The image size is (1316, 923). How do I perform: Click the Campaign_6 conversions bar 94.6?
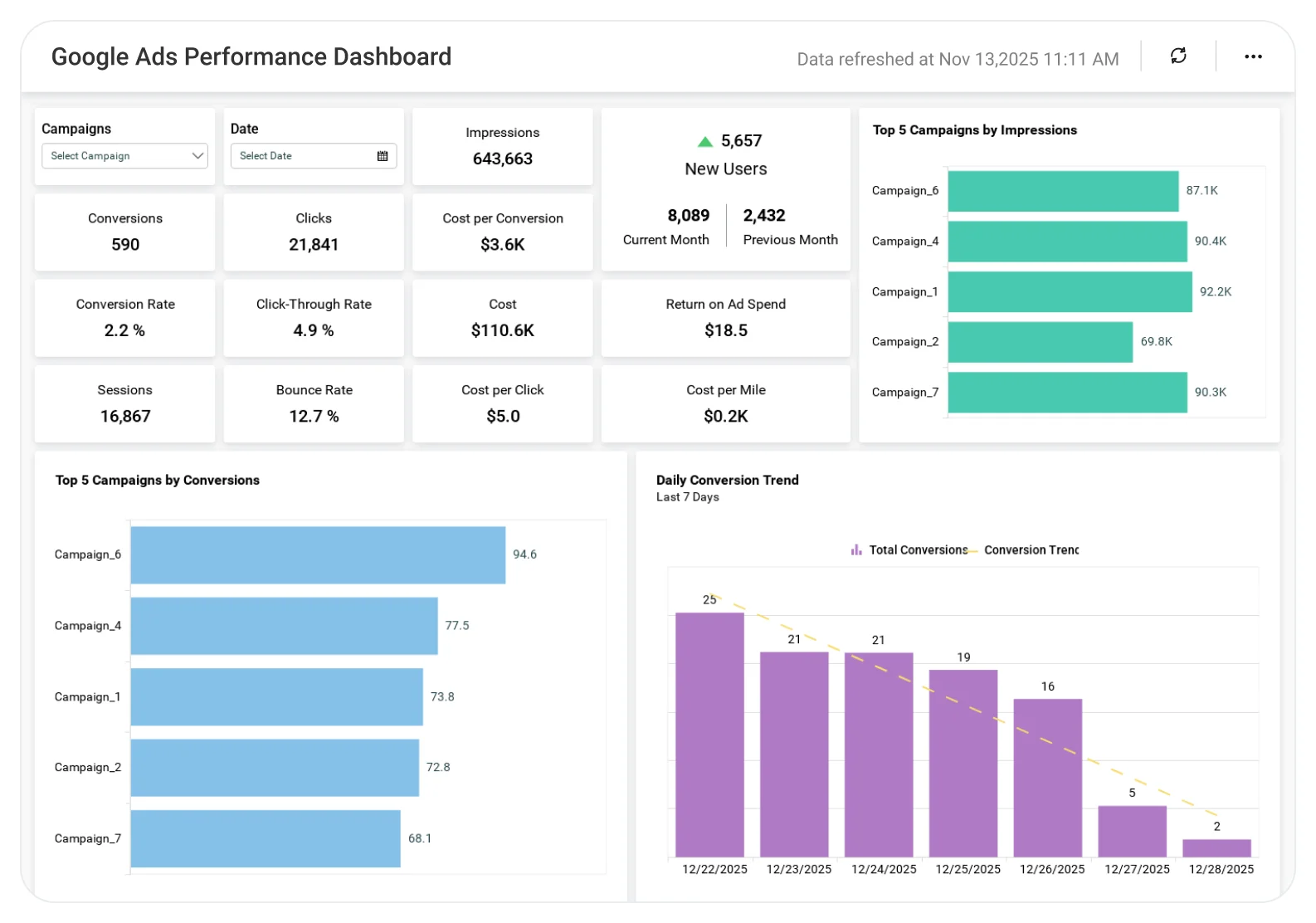[318, 555]
